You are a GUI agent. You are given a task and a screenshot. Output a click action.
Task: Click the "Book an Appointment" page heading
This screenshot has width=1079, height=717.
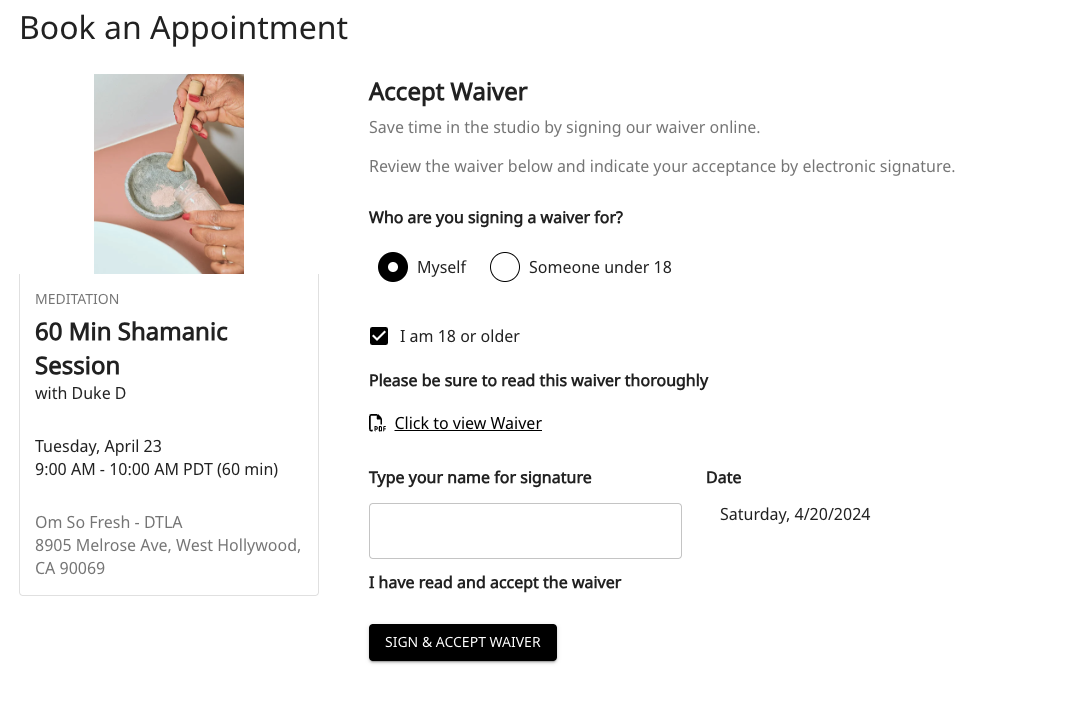point(184,28)
